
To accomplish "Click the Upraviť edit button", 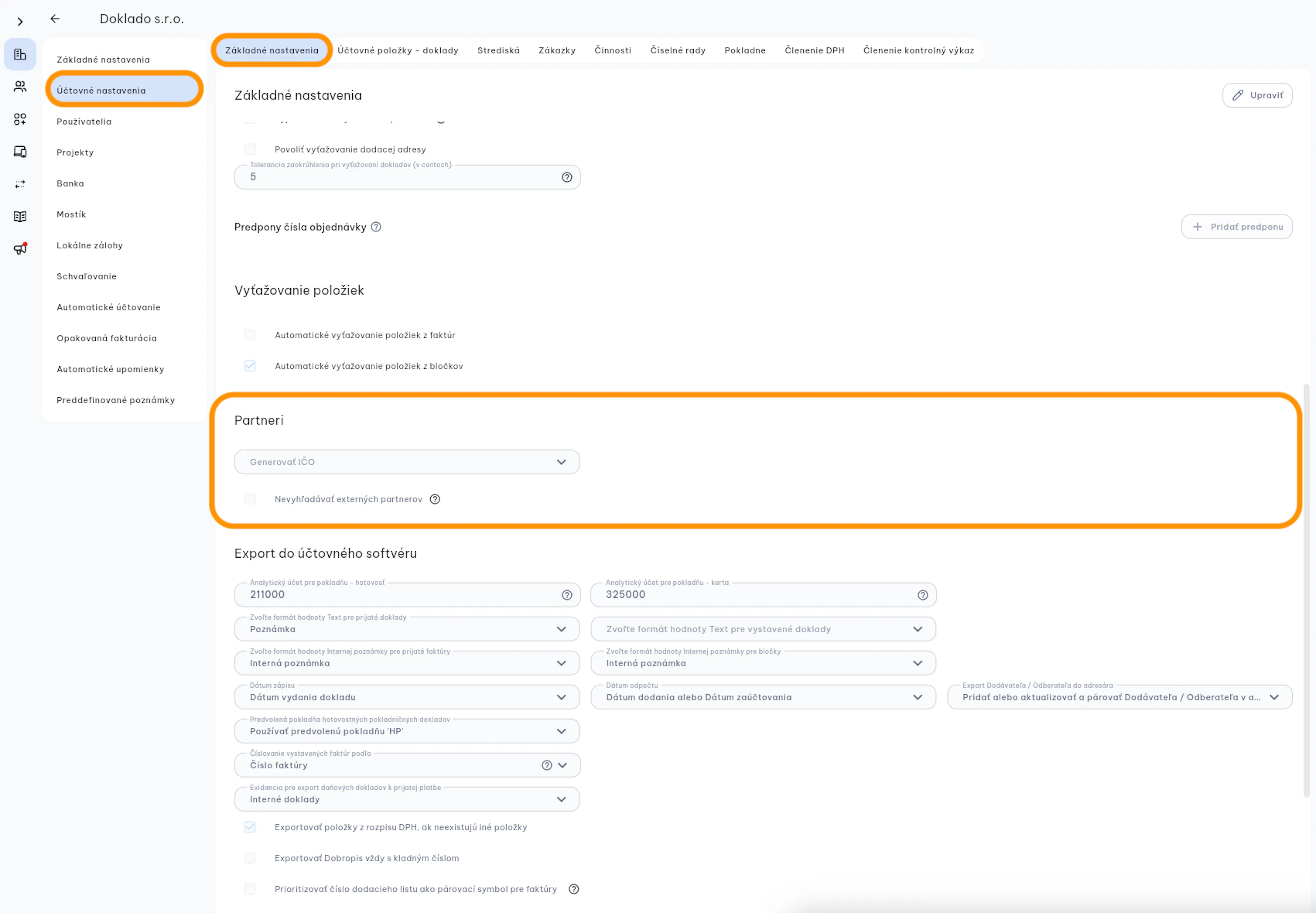I will click(x=1257, y=95).
